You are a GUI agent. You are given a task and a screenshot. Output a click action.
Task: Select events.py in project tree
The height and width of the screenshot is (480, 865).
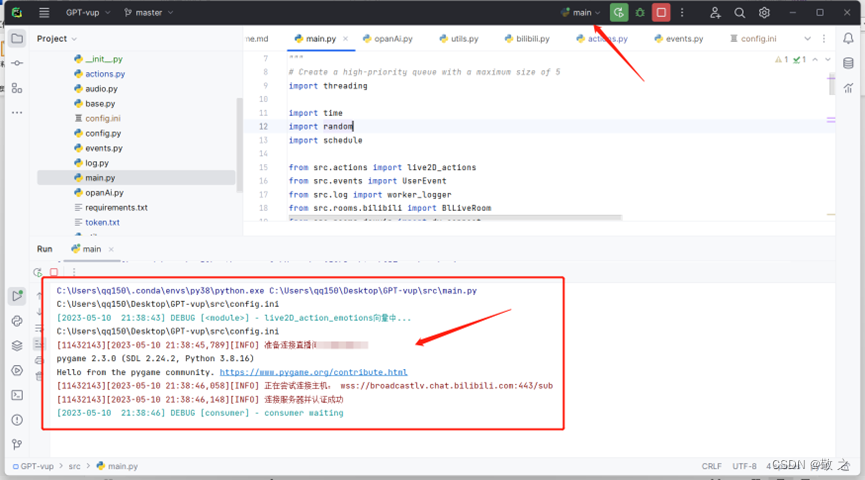(98, 148)
